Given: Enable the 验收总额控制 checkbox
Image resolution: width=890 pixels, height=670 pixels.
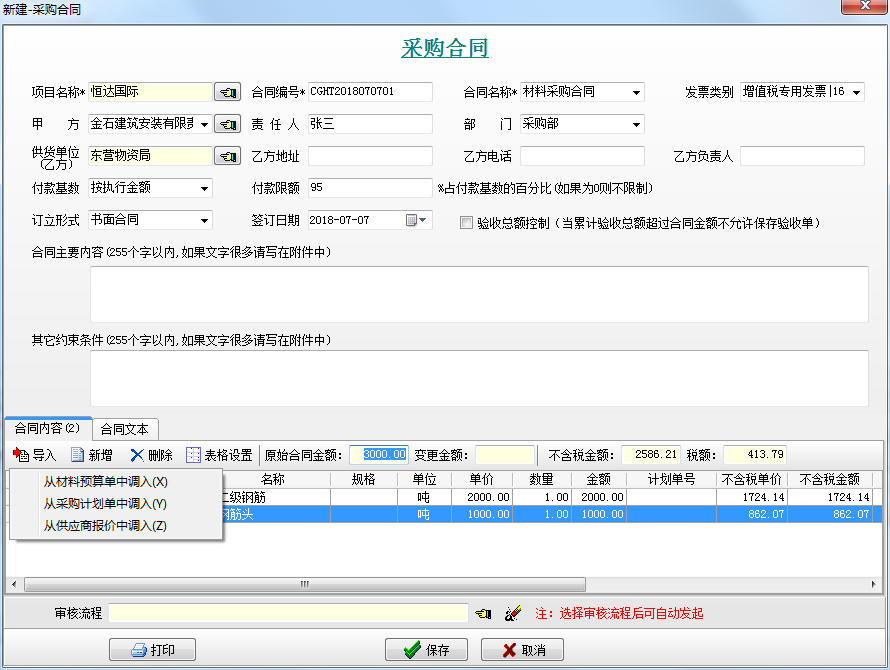Looking at the screenshot, I should click(x=466, y=222).
